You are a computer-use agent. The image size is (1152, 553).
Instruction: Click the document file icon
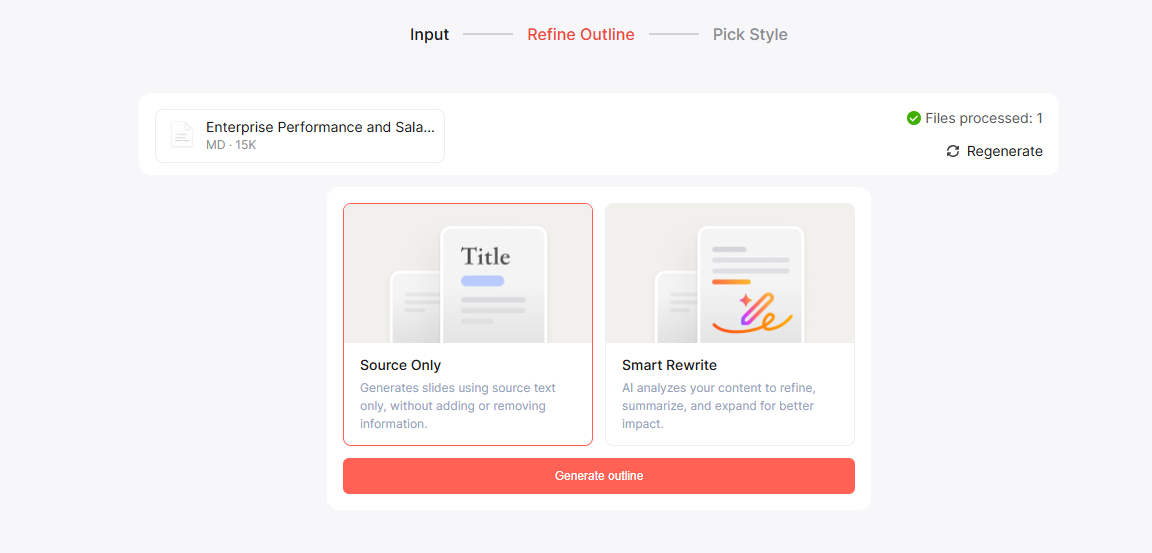(x=181, y=135)
